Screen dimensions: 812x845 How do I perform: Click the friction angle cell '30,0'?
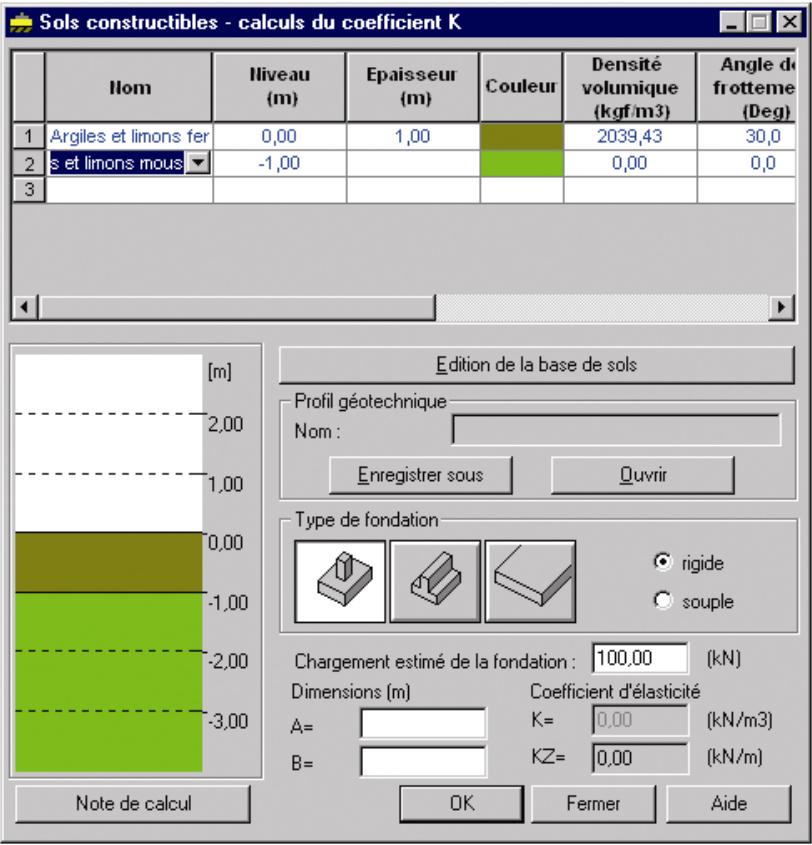(x=746, y=136)
